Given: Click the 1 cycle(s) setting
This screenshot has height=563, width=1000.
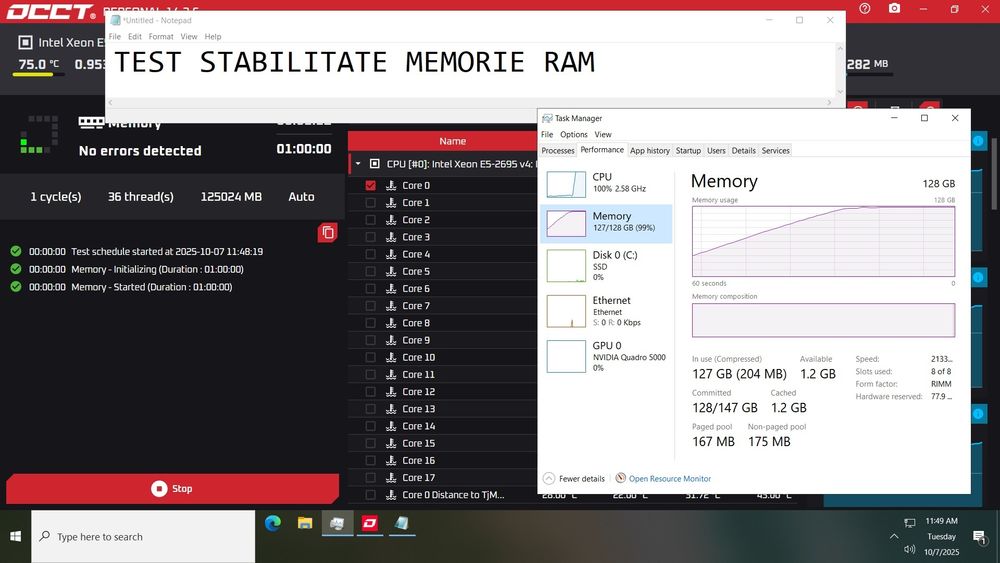Looking at the screenshot, I should click(x=55, y=197).
